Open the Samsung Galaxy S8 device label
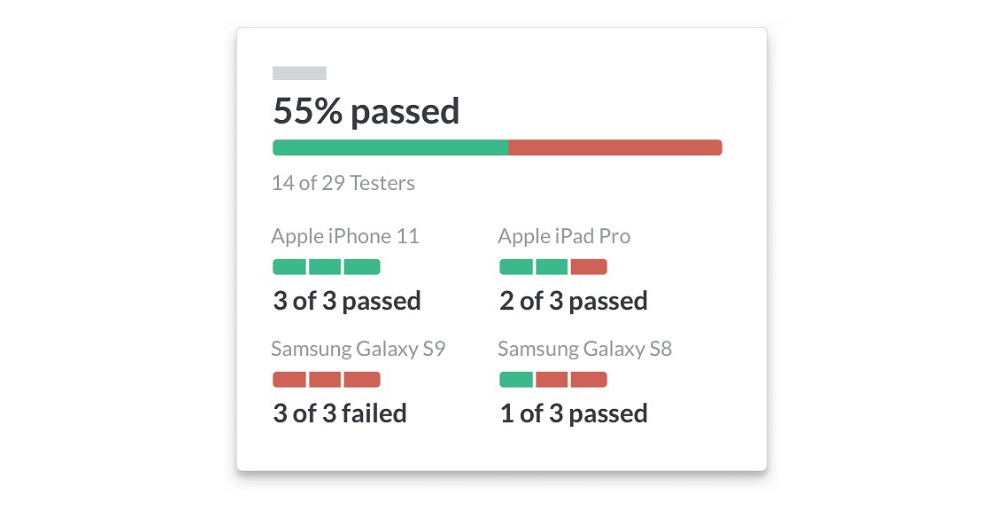The image size is (1000, 507). click(585, 349)
